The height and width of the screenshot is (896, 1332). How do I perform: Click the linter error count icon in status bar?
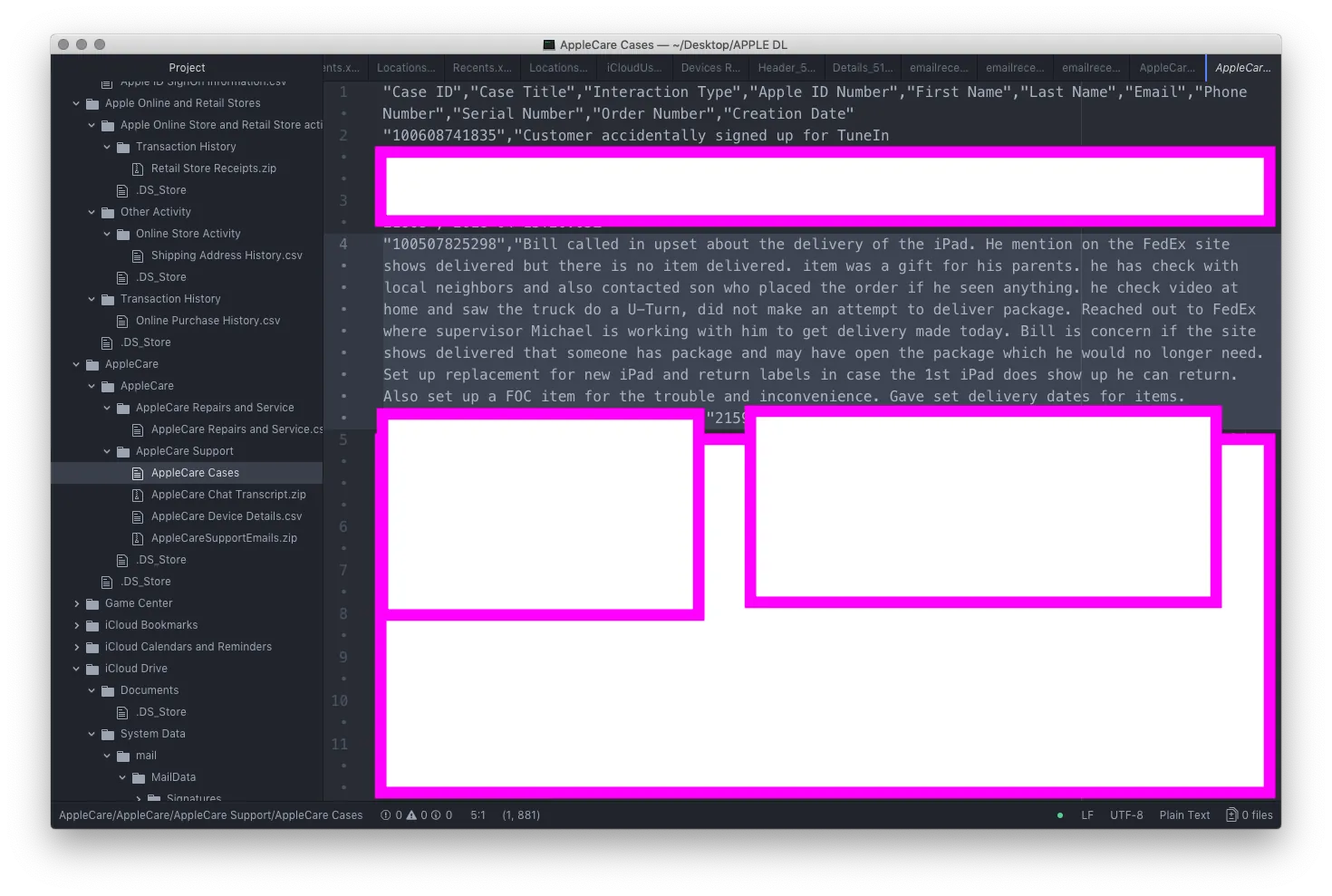386,815
